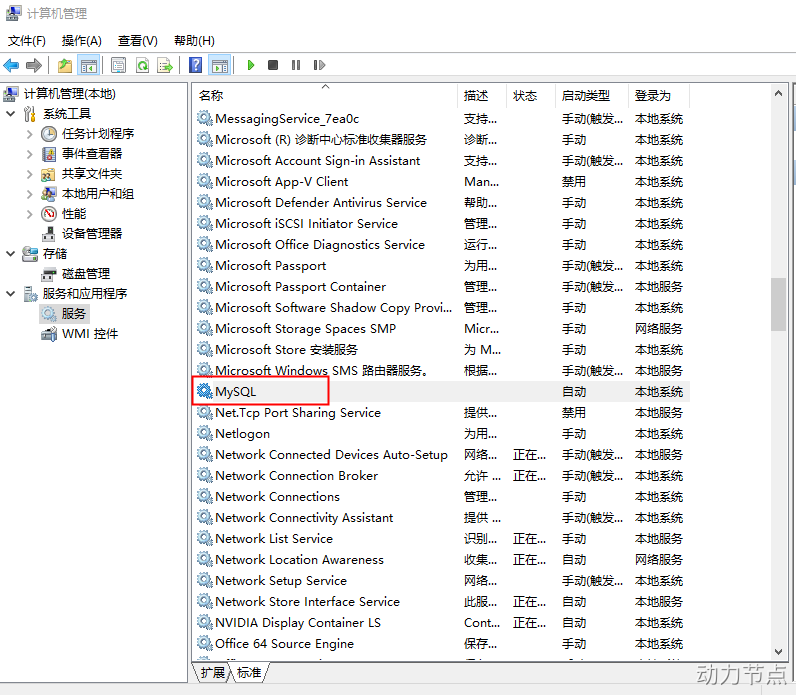This screenshot has width=796, height=695.
Task: Sort by the 描述 column header
Action: coord(482,95)
